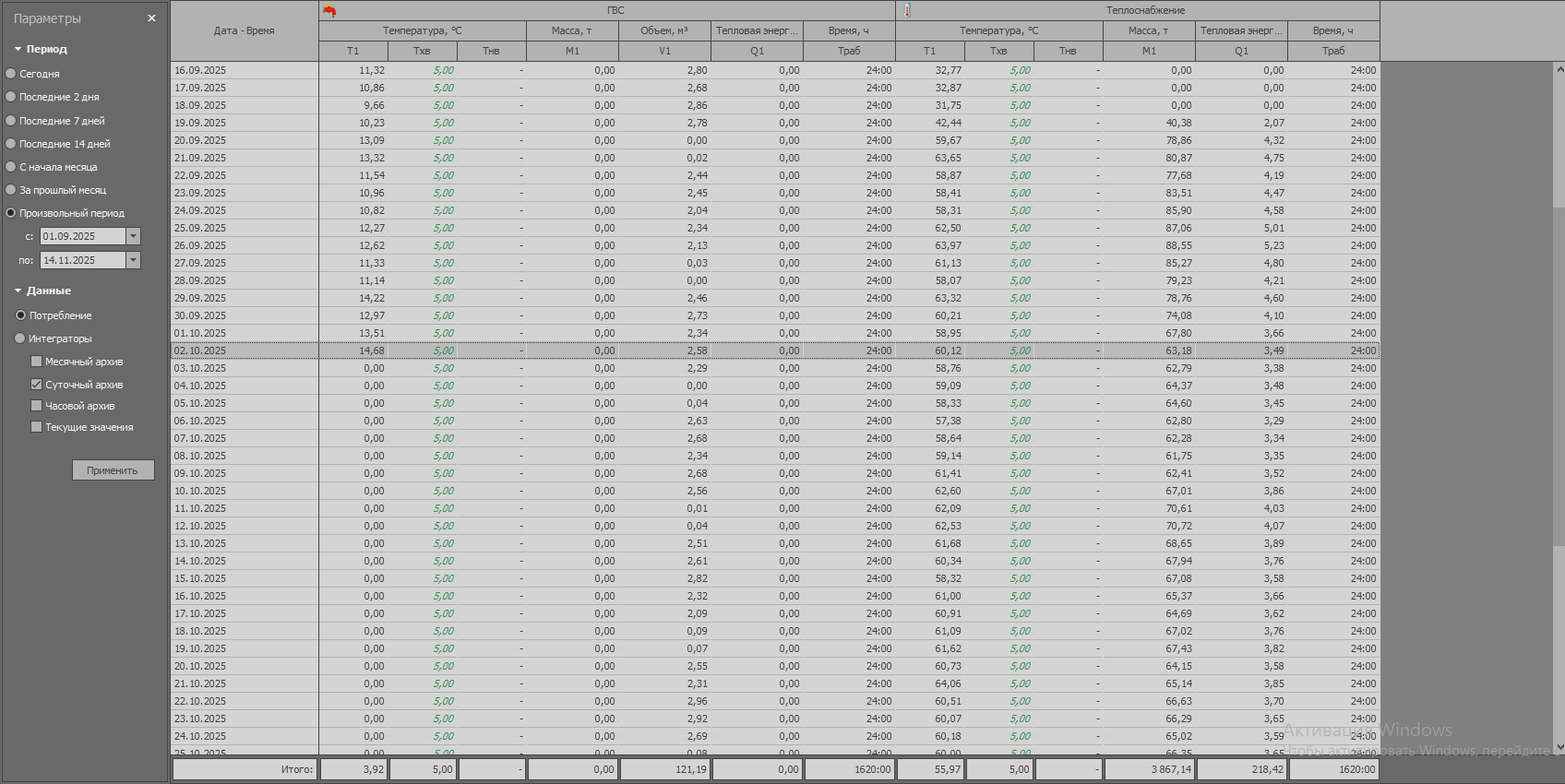The height and width of the screenshot is (784, 1565).
Task: Switch data mode to Интеграторы
Action: click(20, 339)
